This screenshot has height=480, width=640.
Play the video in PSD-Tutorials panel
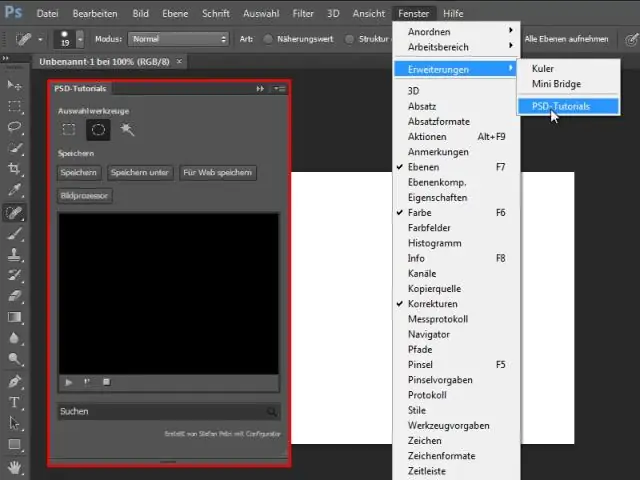pos(69,382)
